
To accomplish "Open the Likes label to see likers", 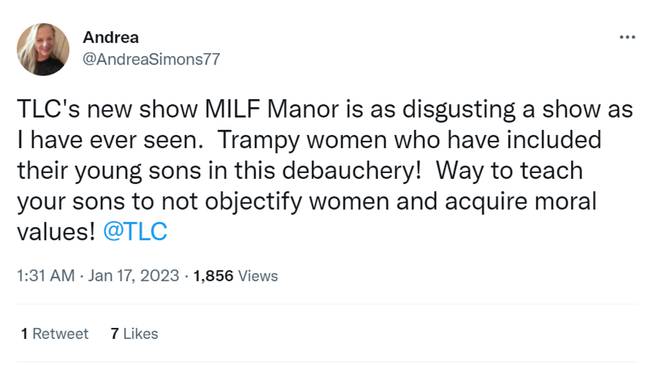I will (x=141, y=334).
